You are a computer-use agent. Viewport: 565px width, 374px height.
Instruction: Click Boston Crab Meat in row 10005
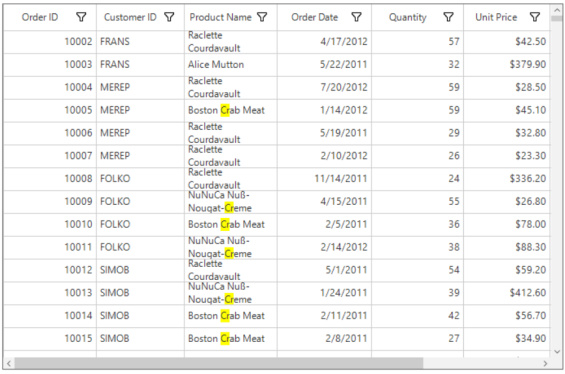(x=231, y=110)
